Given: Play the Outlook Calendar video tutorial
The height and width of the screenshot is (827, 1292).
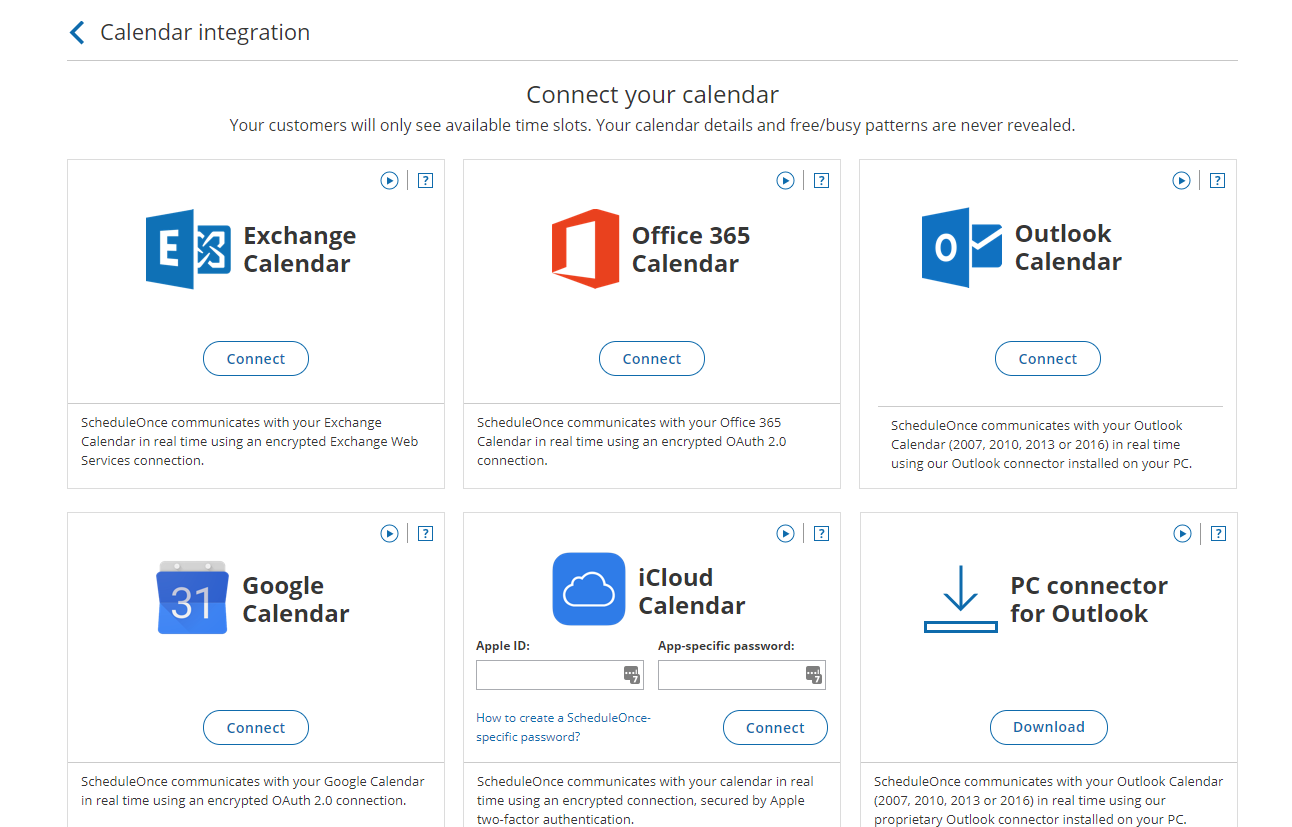Looking at the screenshot, I should (1181, 180).
